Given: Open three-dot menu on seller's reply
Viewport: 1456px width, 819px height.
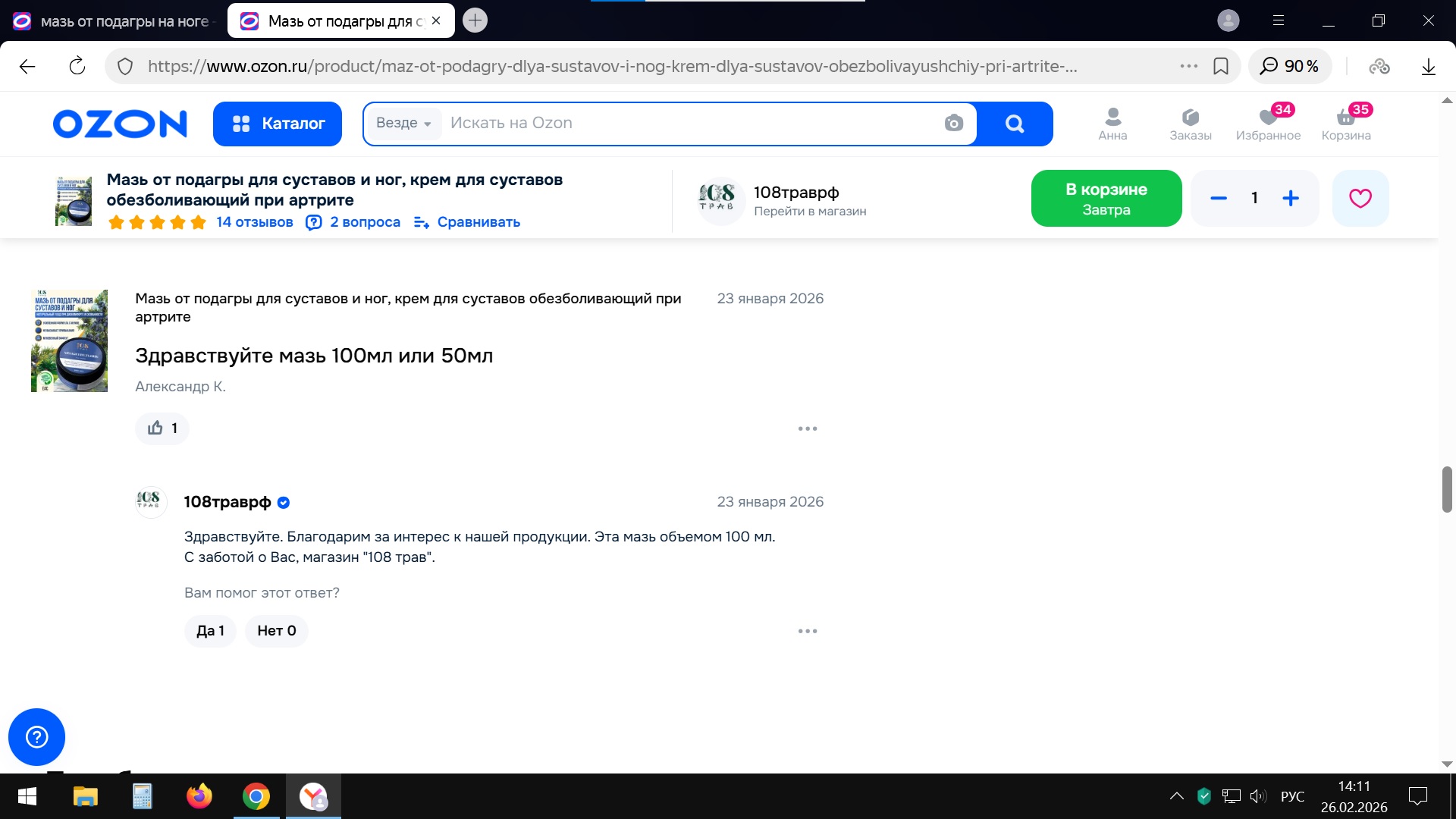Looking at the screenshot, I should (x=807, y=631).
